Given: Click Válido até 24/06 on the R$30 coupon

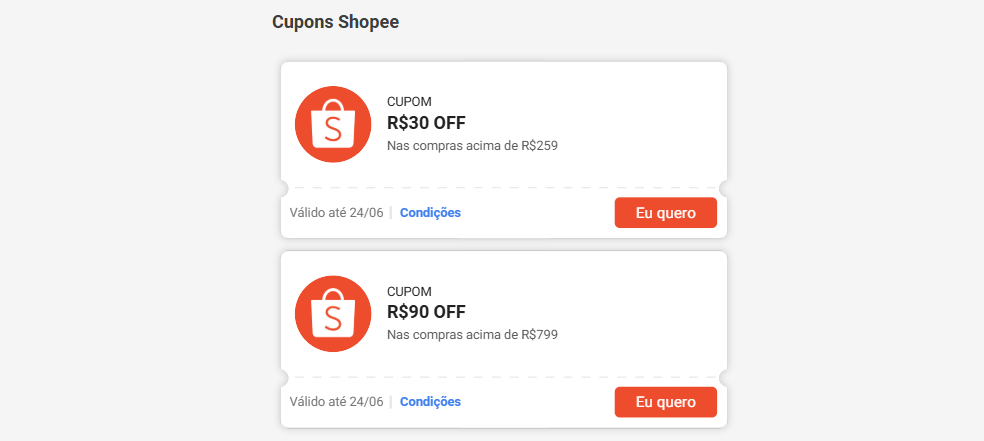Looking at the screenshot, I should (336, 213).
